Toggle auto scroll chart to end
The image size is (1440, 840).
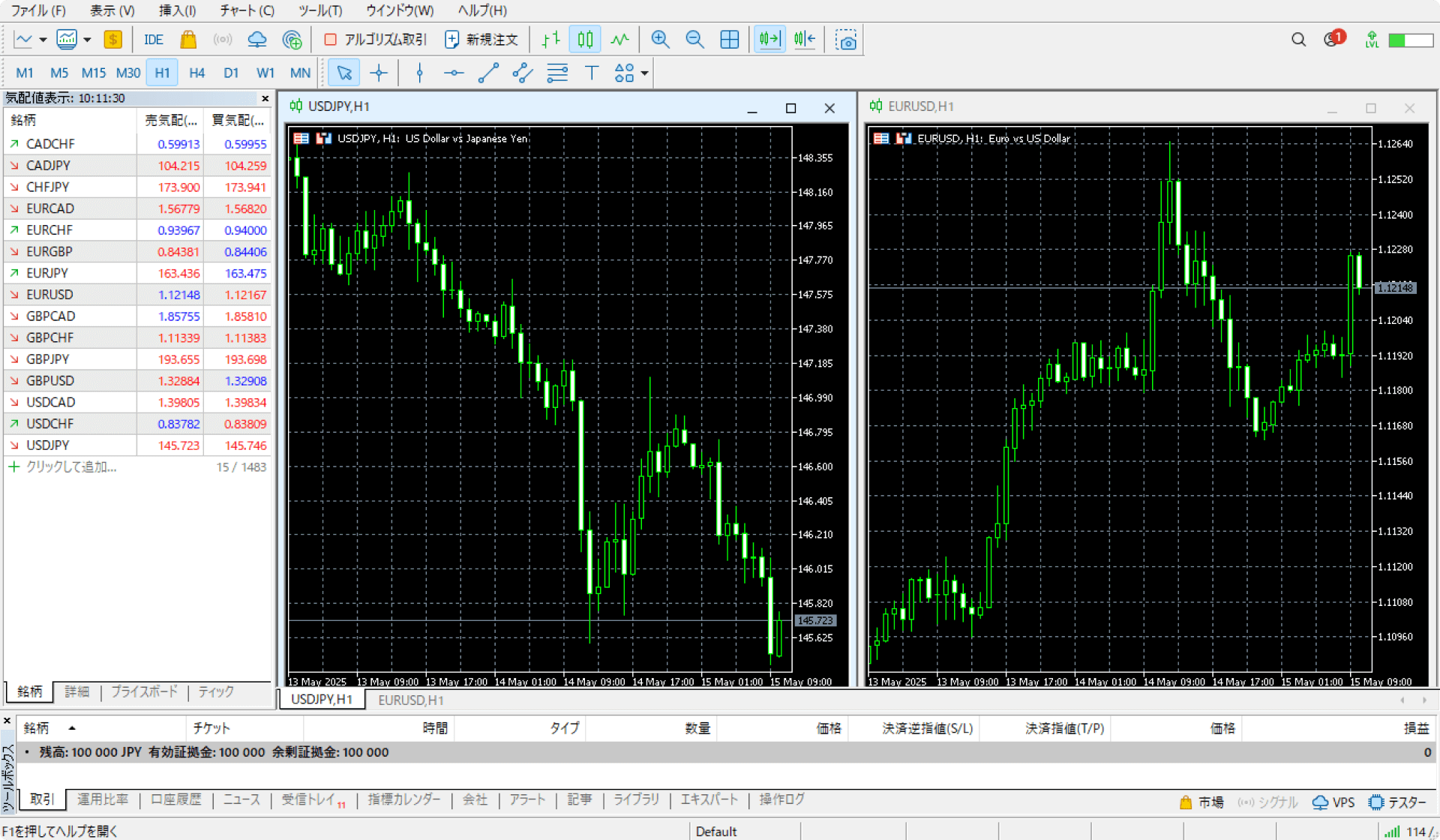click(769, 40)
